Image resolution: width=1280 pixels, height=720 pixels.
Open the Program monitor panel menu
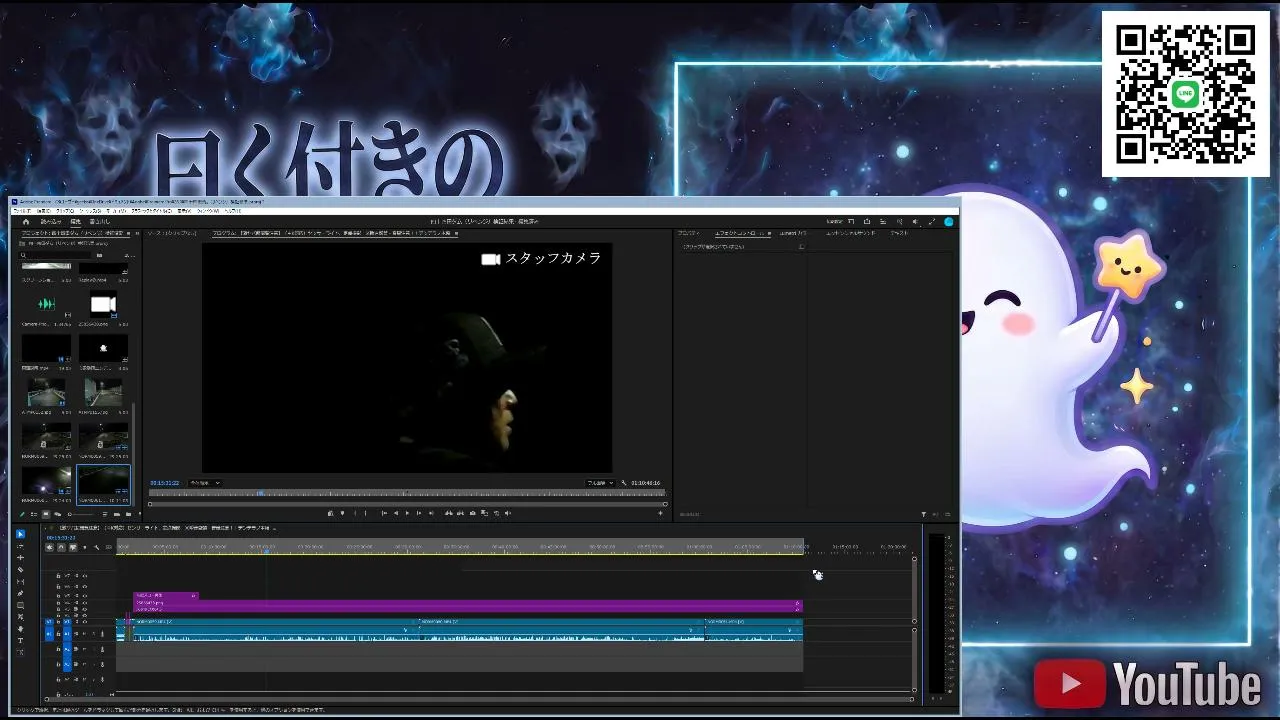[x=456, y=233]
